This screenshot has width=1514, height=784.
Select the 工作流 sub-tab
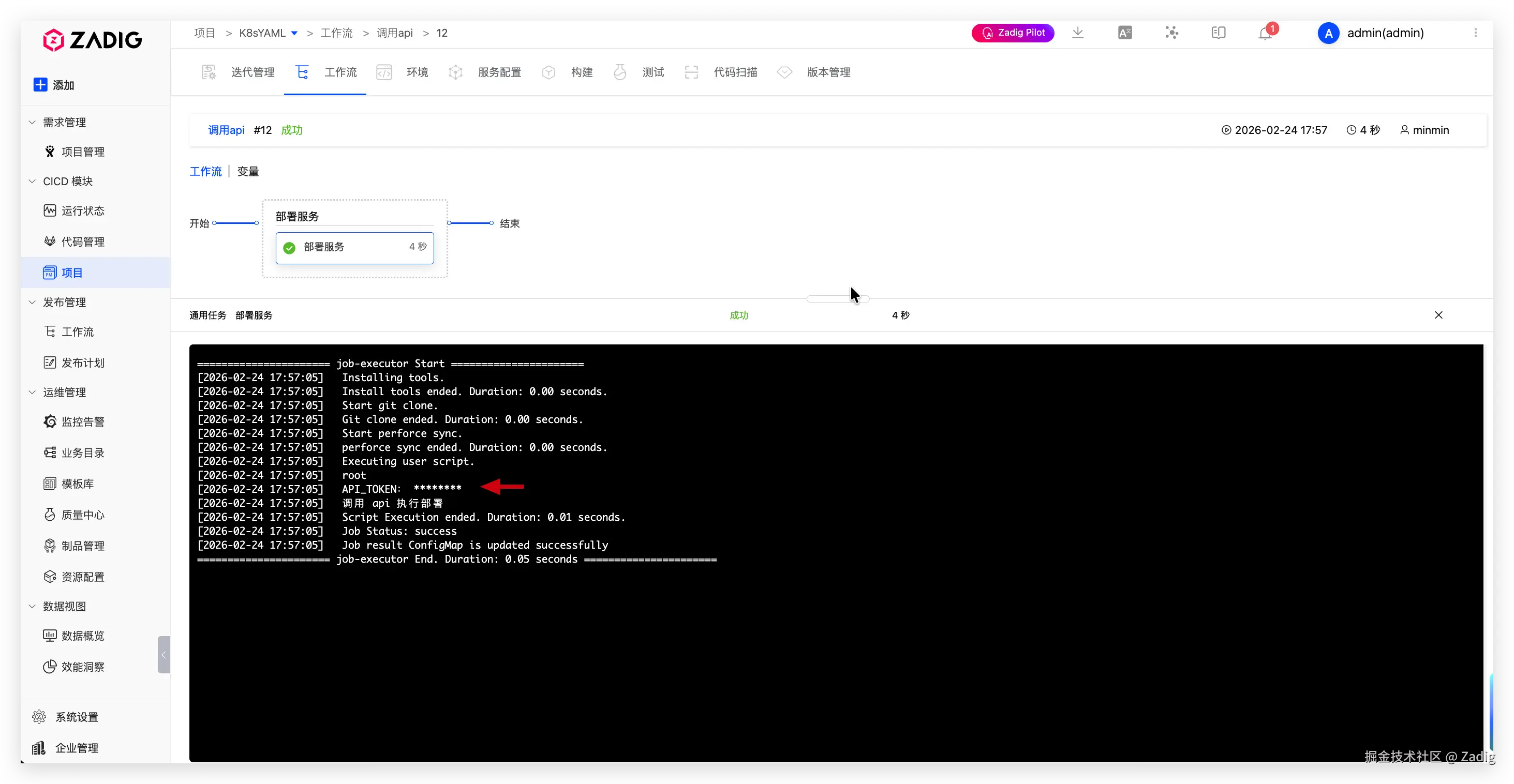[x=205, y=171]
